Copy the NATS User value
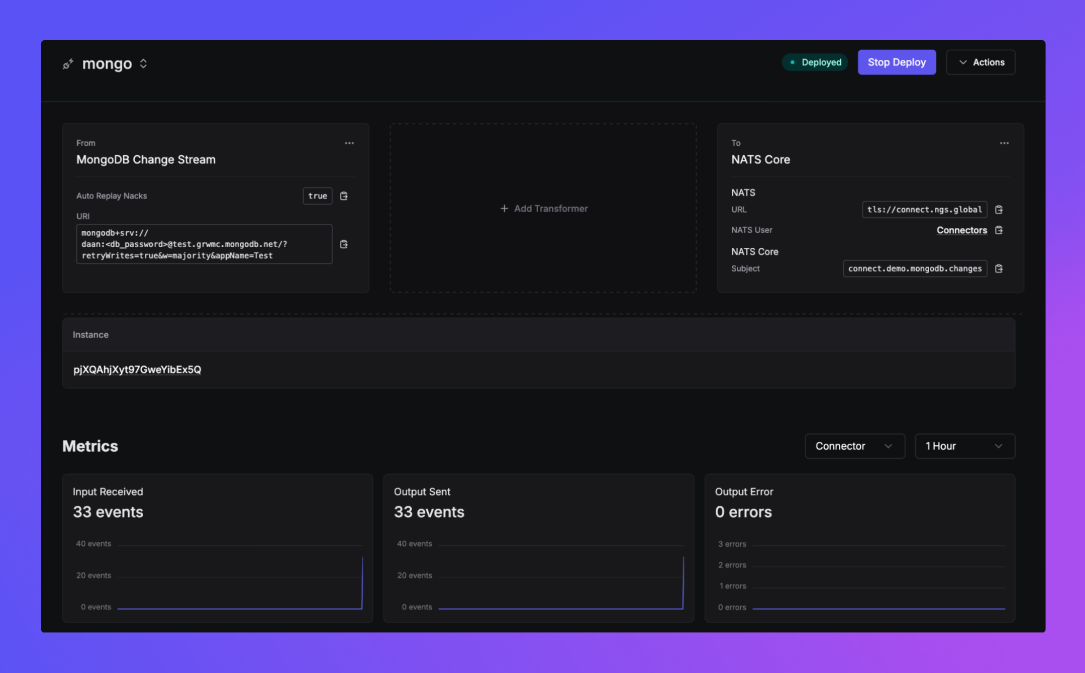 tap(999, 230)
